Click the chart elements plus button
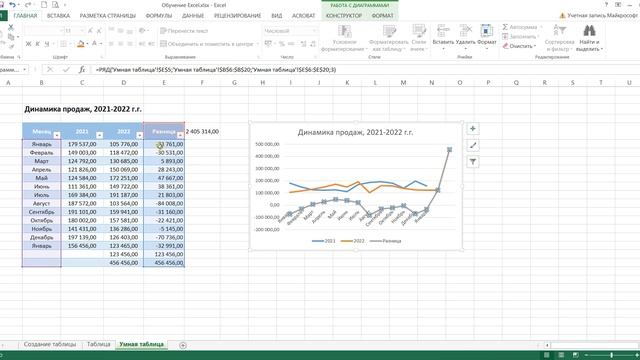Viewport: 640px width, 360px height. pyautogui.click(x=473, y=129)
